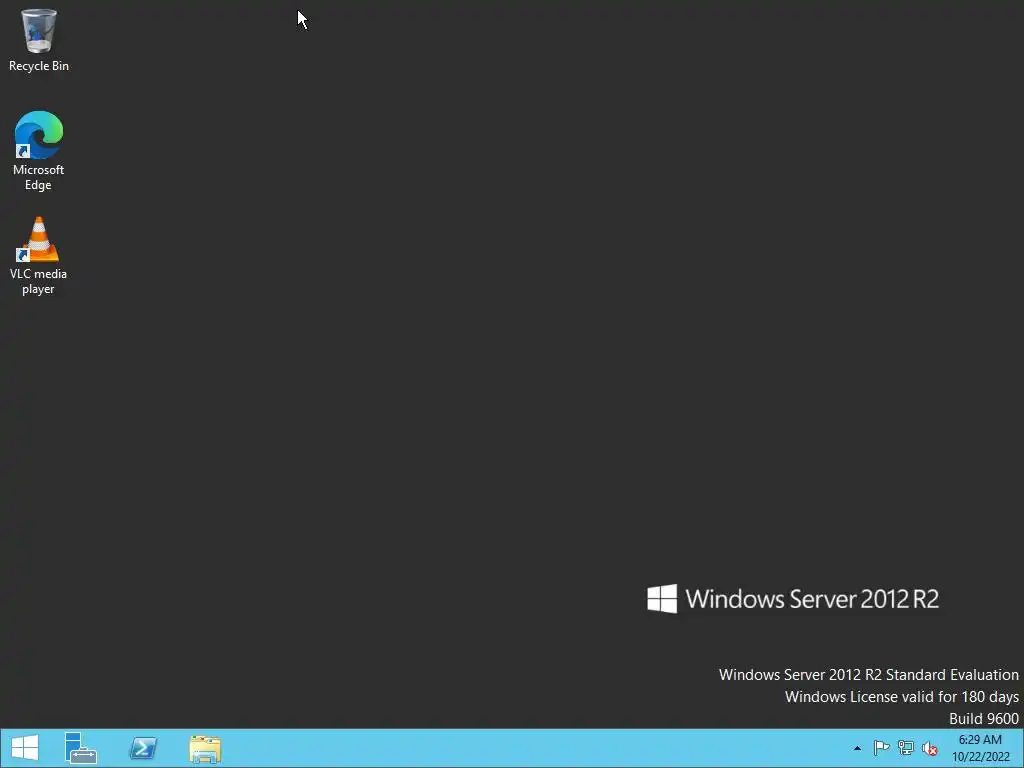Click the Microsoft Edge label text
This screenshot has width=1024, height=768.
39,177
